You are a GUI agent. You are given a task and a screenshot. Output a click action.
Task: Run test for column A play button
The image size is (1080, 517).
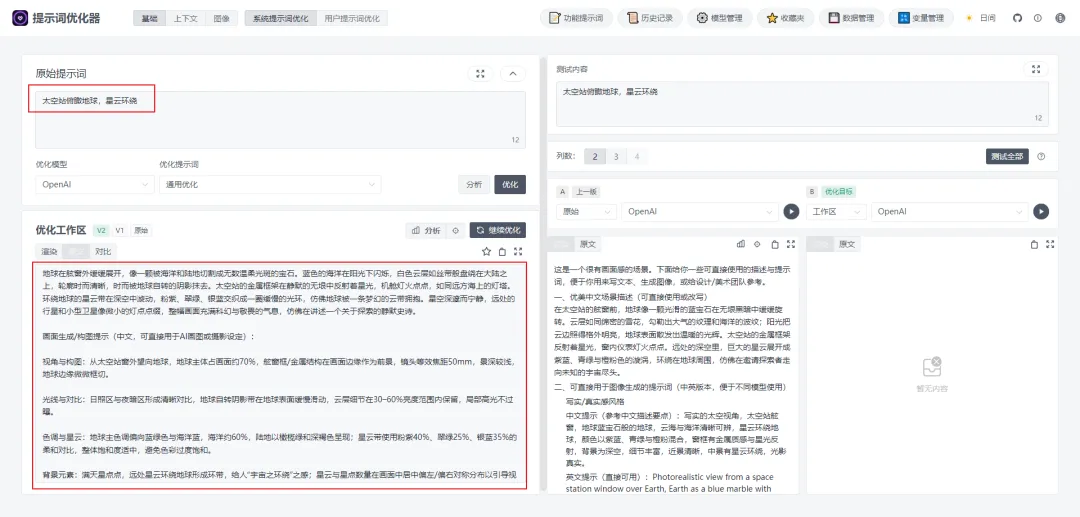(791, 211)
